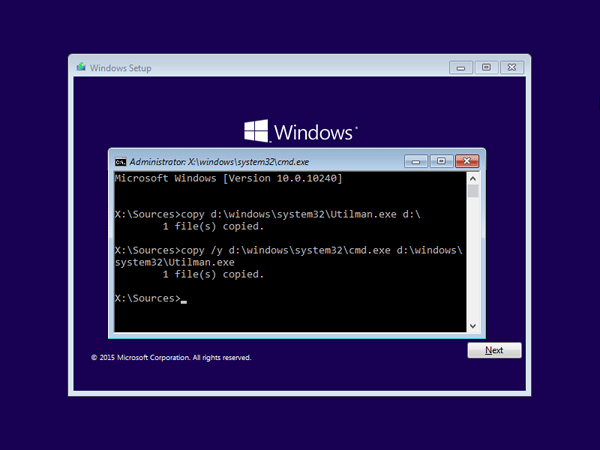
Task: Click the empty scrollbar track below thumb
Action: tap(473, 260)
